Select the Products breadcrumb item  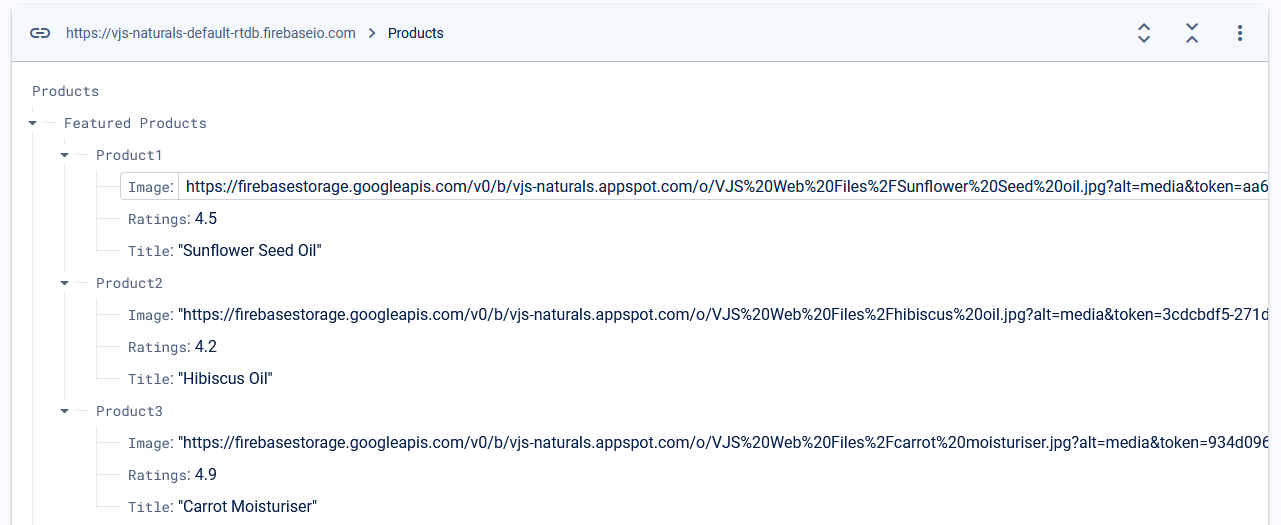[416, 33]
